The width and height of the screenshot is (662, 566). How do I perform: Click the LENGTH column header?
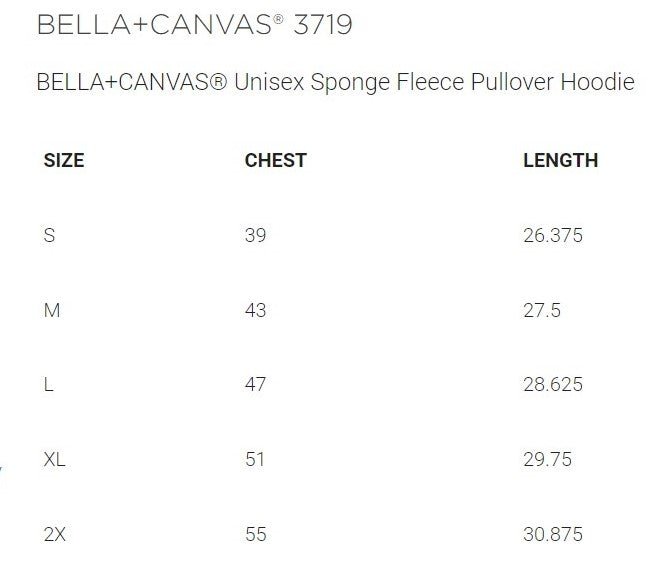click(560, 160)
